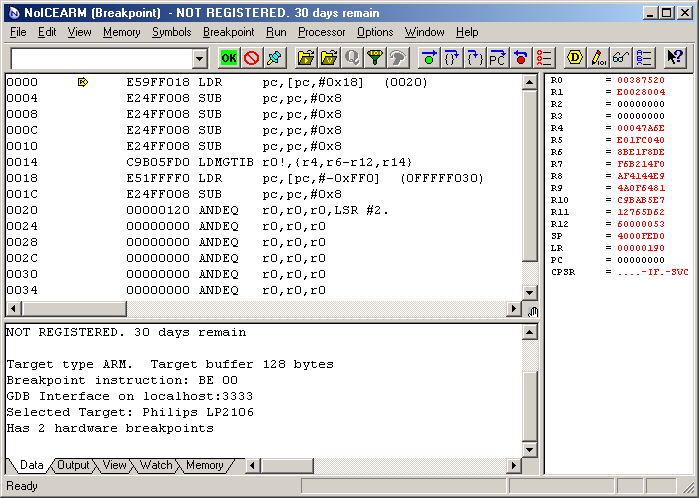Click inside the command input field
Viewport: 699px width, 498px height.
102,58
